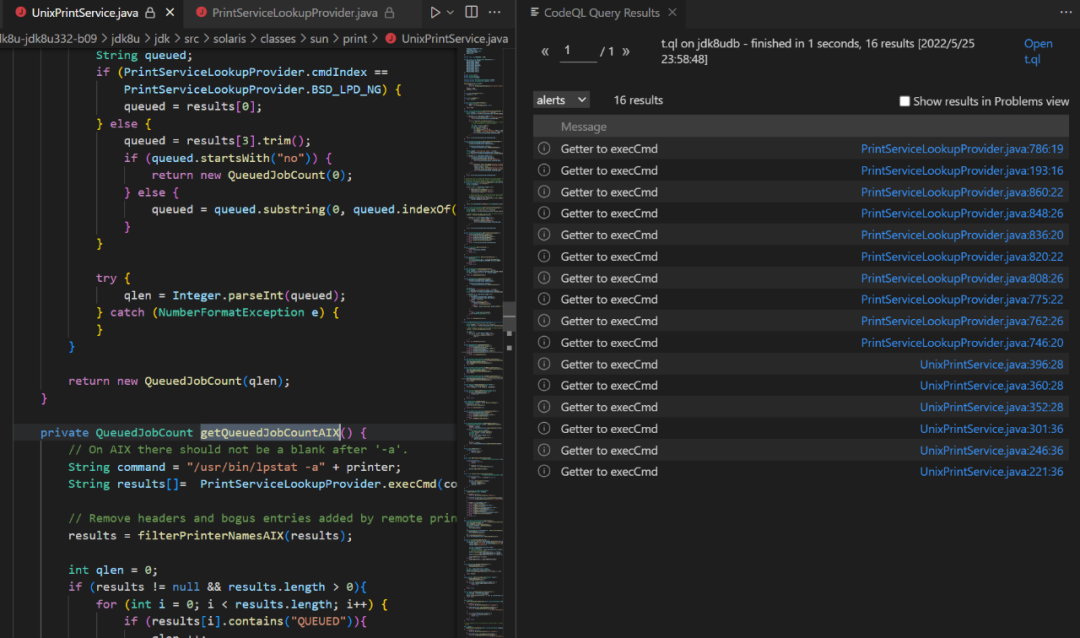Screen dimensions: 1080x638
Task: Click the info icon on last result row
Action: coord(544,472)
